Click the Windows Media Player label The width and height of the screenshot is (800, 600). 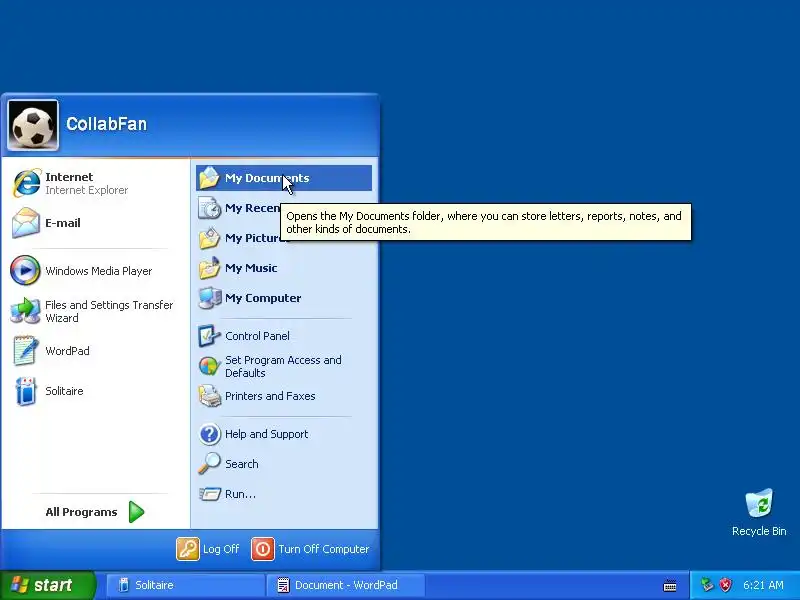(x=98, y=271)
